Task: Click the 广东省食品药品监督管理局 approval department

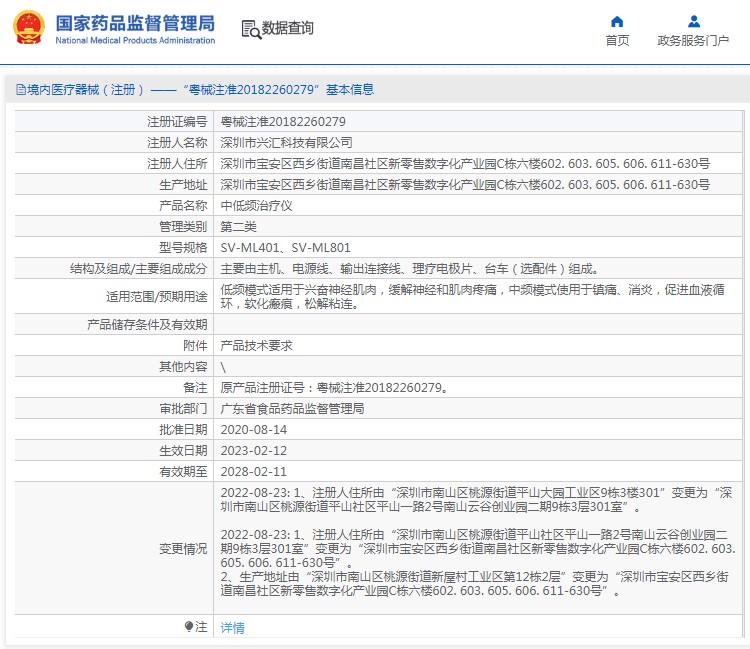Action: pos(292,408)
